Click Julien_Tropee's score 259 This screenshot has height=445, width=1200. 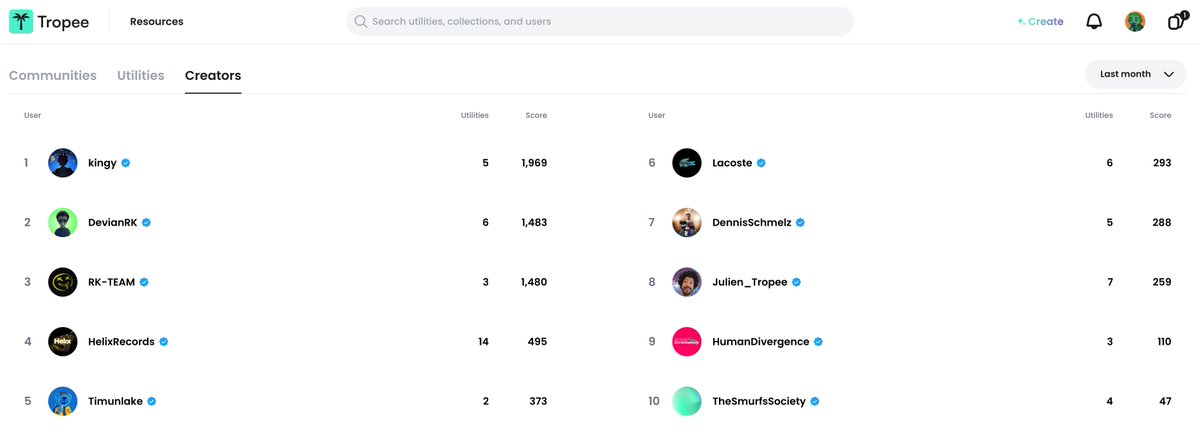tap(1161, 282)
